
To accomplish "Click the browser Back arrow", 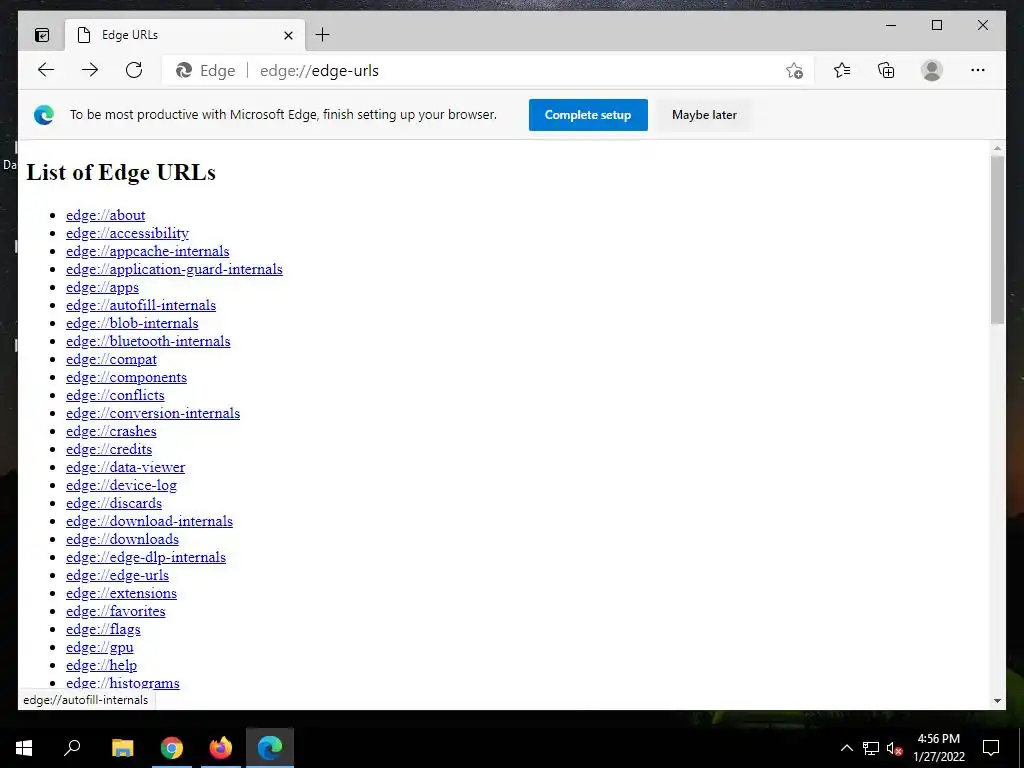I will pyautogui.click(x=46, y=70).
